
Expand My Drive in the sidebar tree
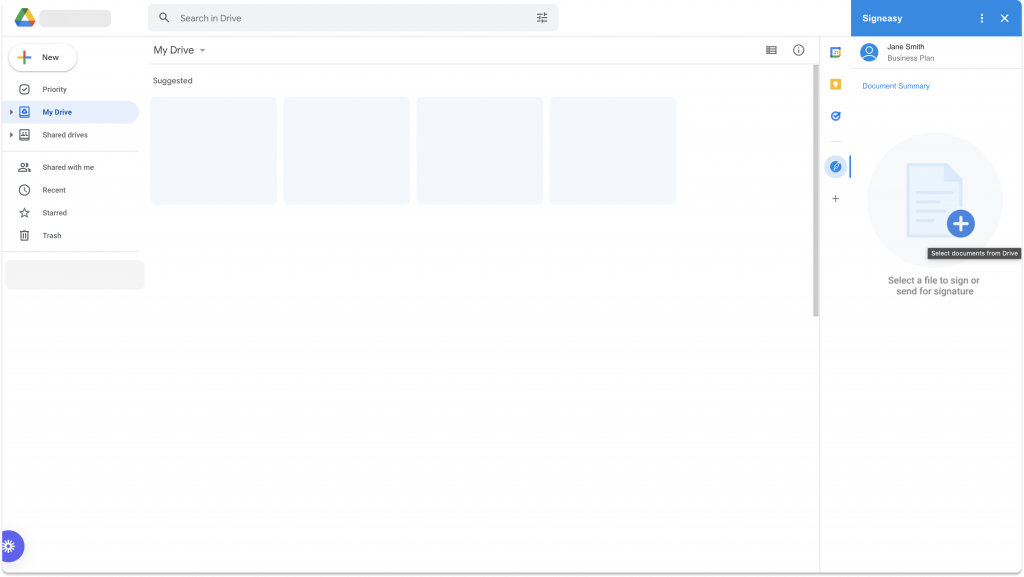9,112
